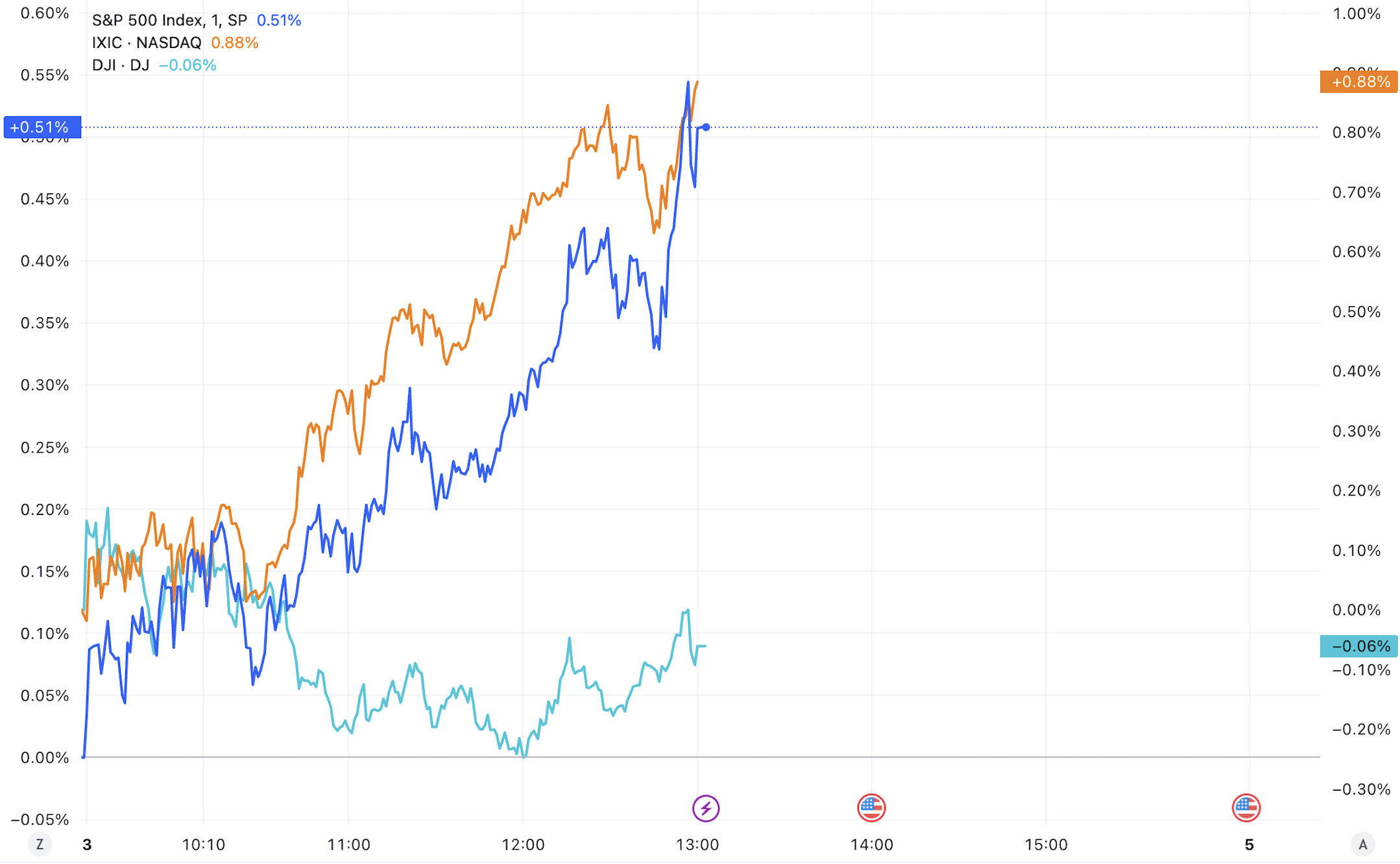Select the DJI · DJ legend entry
The image size is (1400, 864).
tap(121, 66)
